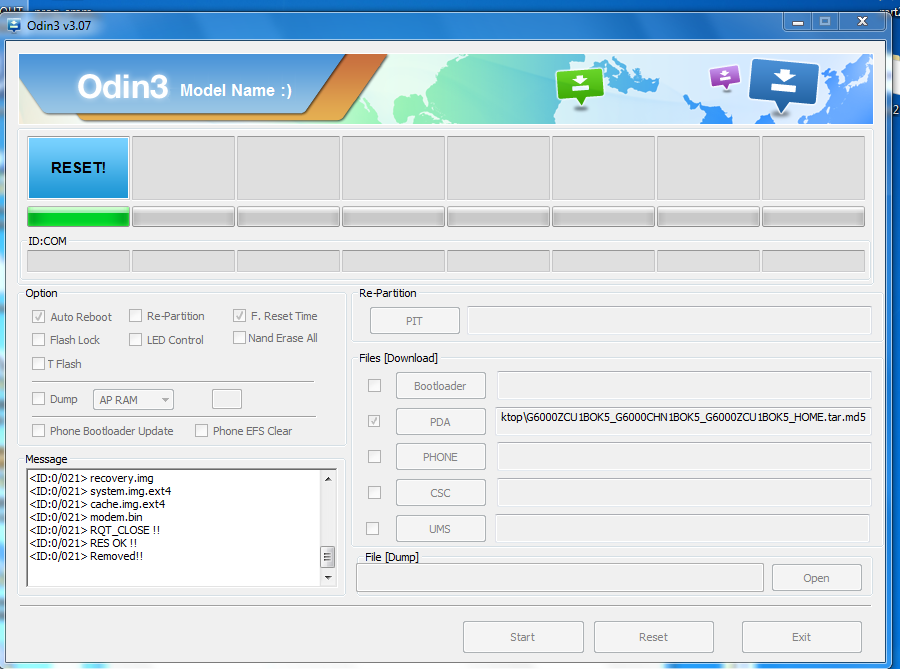The height and width of the screenshot is (669, 900).
Task: Click the blue RESET! status box
Action: point(78,168)
